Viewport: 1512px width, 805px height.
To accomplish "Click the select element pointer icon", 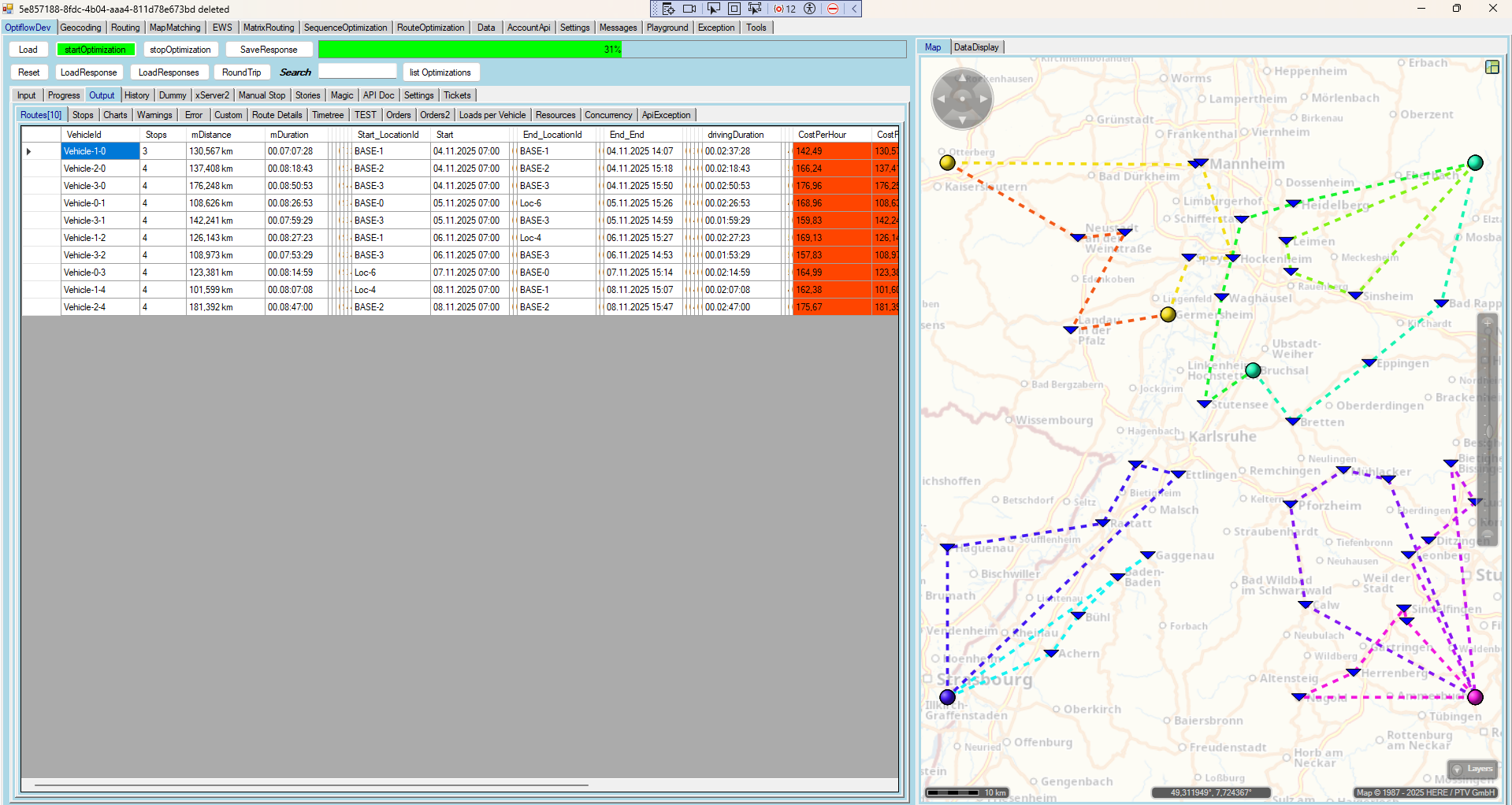I will 713,9.
